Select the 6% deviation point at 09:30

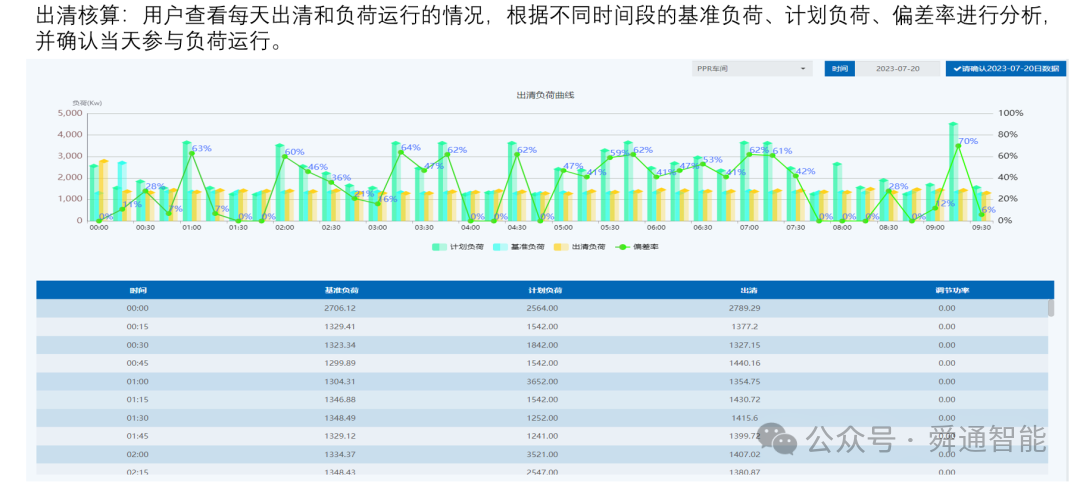982,214
